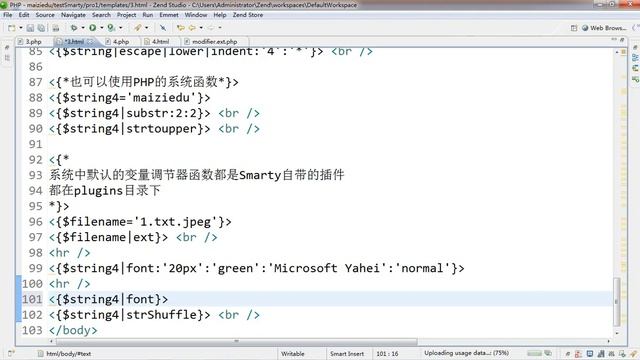Open the Help menu
640x360 pixels.
220,15
